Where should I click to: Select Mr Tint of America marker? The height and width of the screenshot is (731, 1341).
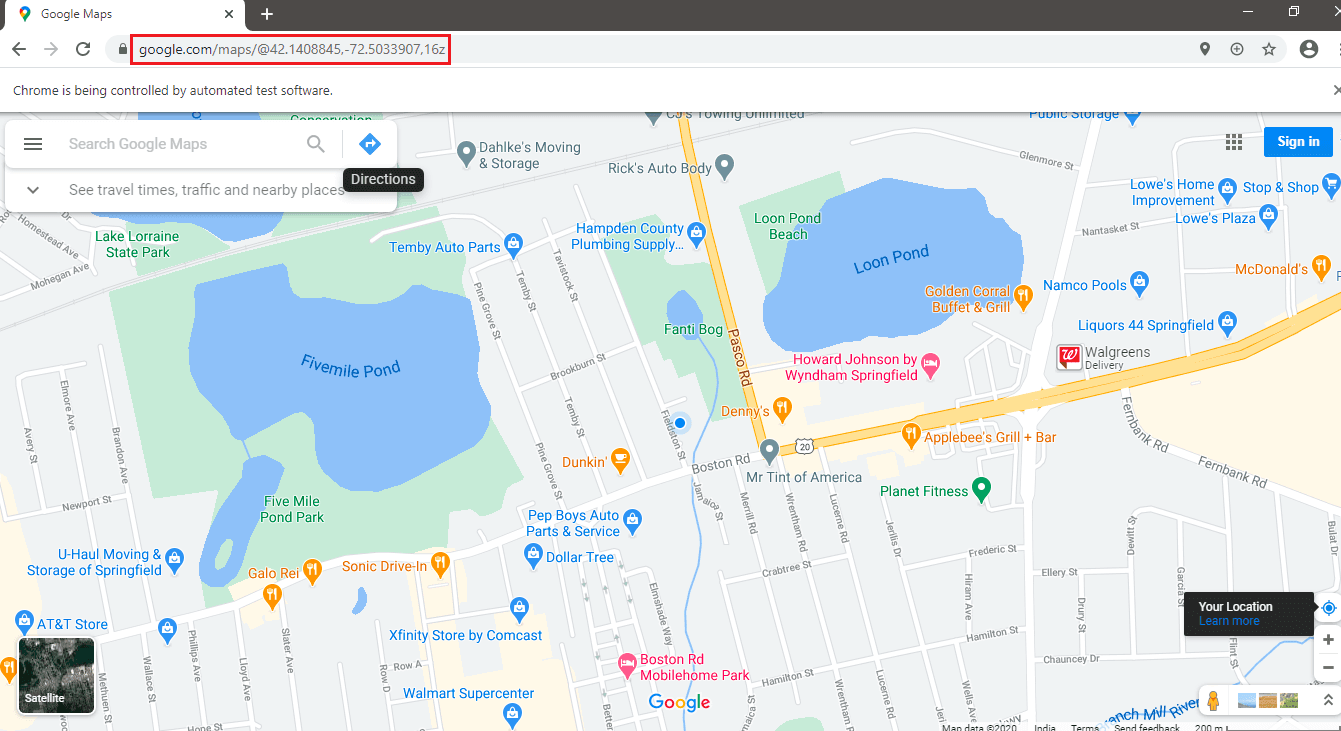pos(769,451)
